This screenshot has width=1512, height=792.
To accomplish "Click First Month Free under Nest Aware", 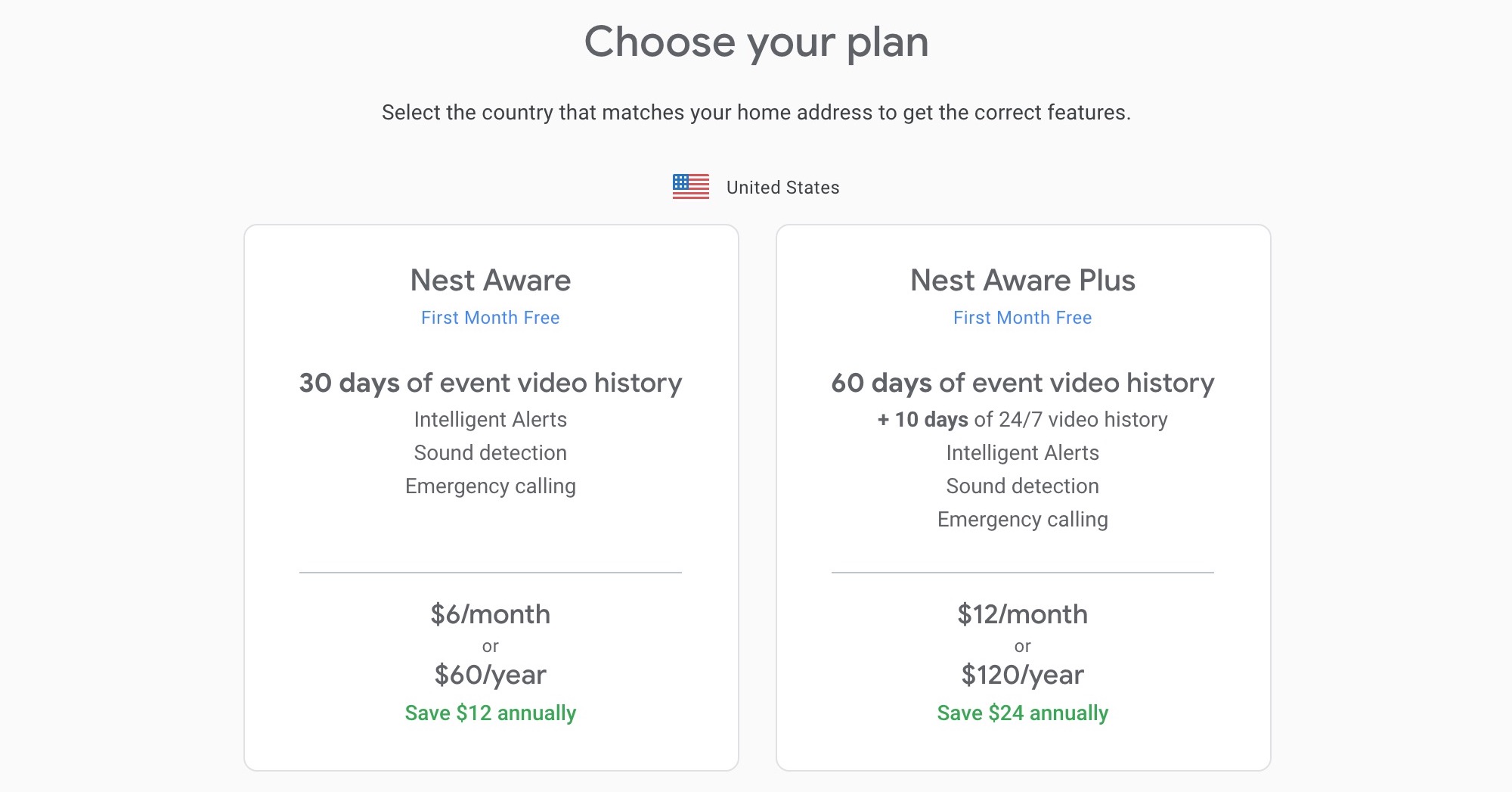I will pos(490,318).
